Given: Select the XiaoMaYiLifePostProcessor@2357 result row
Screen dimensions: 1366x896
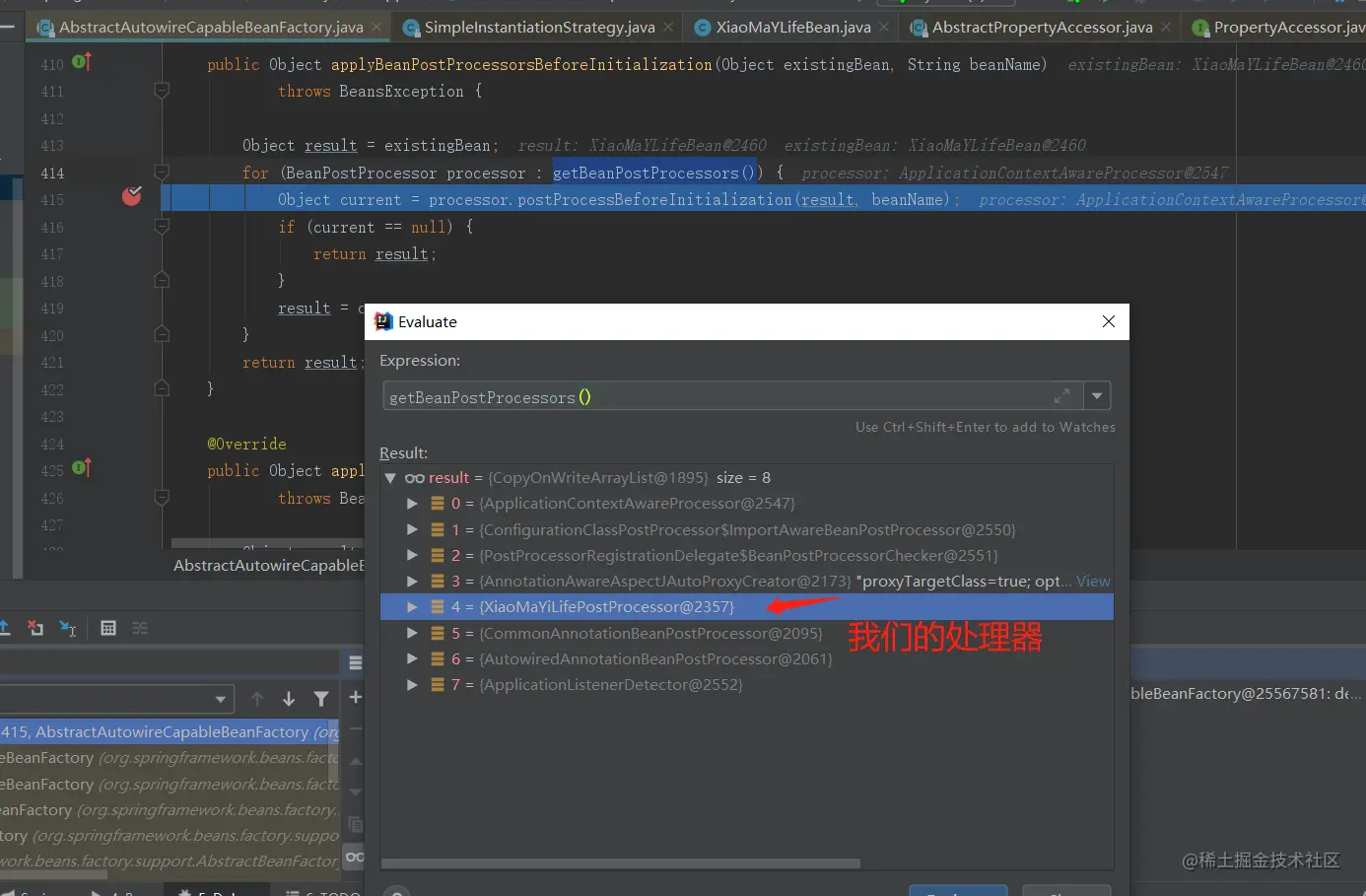Looking at the screenshot, I should (747, 606).
